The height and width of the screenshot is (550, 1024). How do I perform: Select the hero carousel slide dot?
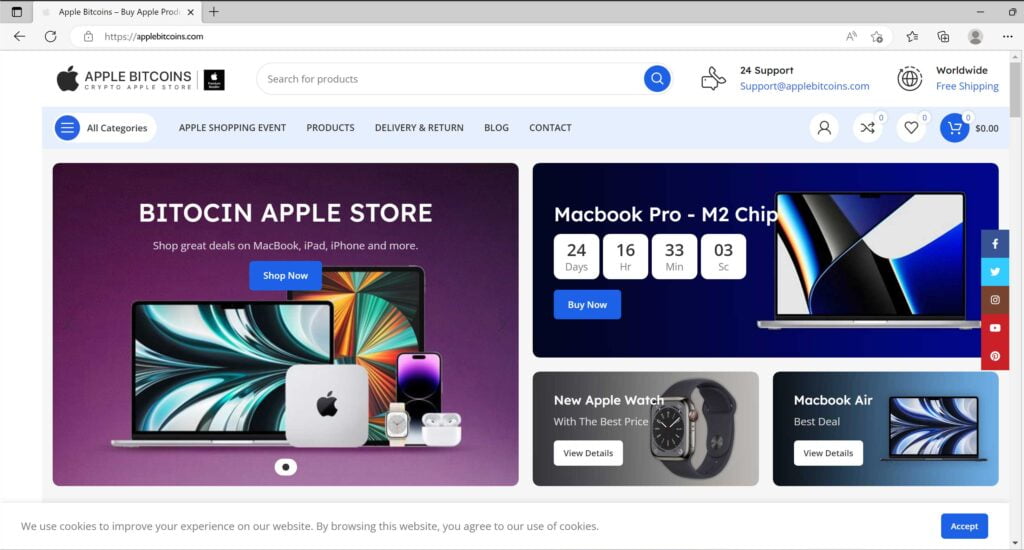[285, 467]
